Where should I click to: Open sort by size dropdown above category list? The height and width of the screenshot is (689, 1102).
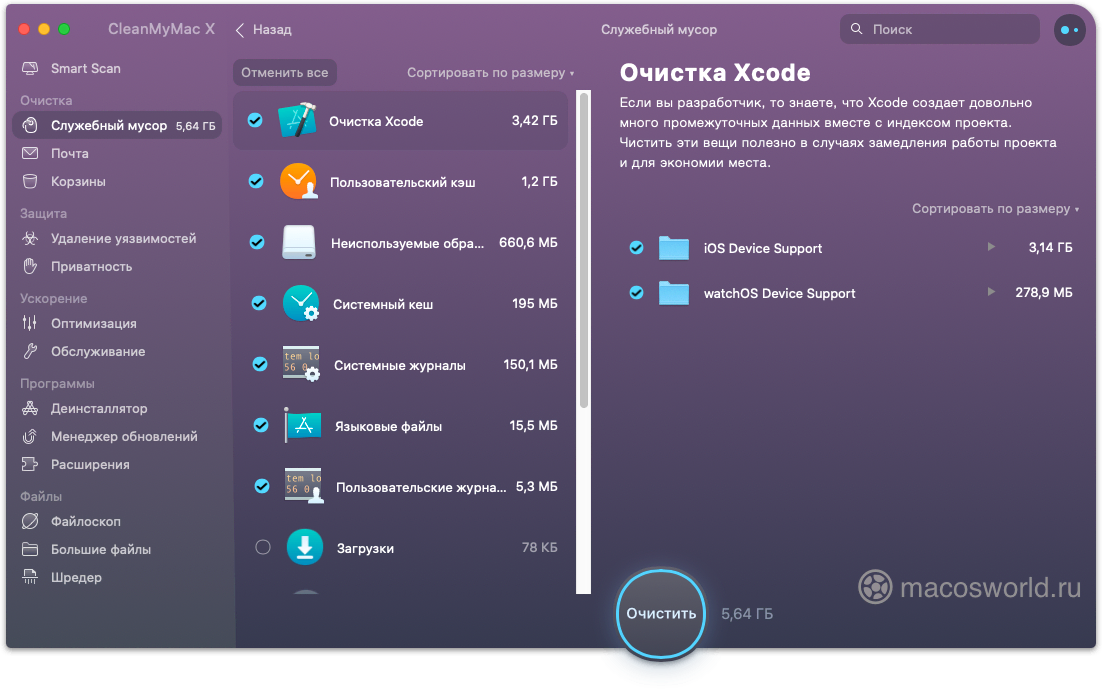(490, 73)
